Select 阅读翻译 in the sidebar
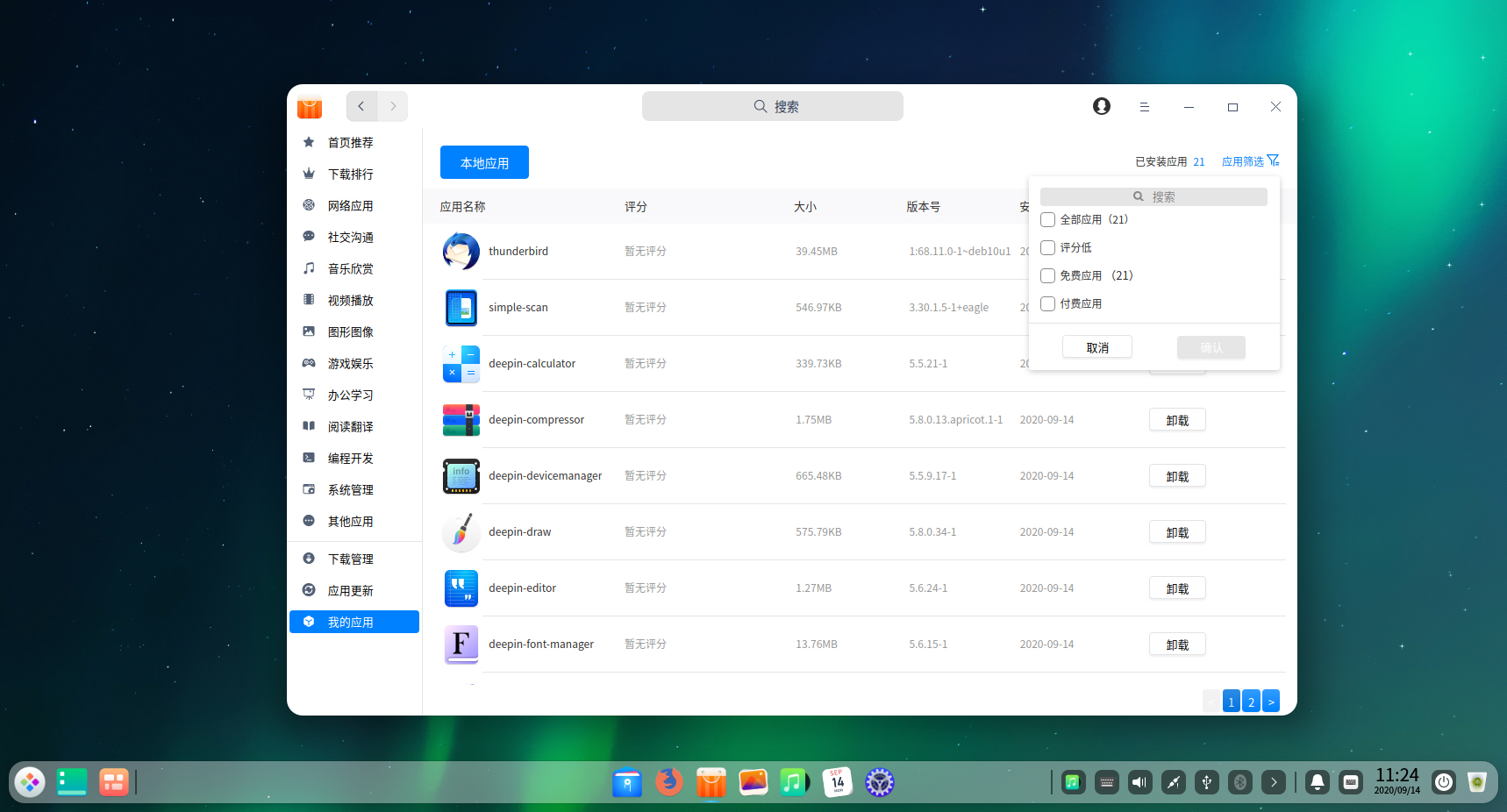Viewport: 1507px width, 812px height. (354, 426)
